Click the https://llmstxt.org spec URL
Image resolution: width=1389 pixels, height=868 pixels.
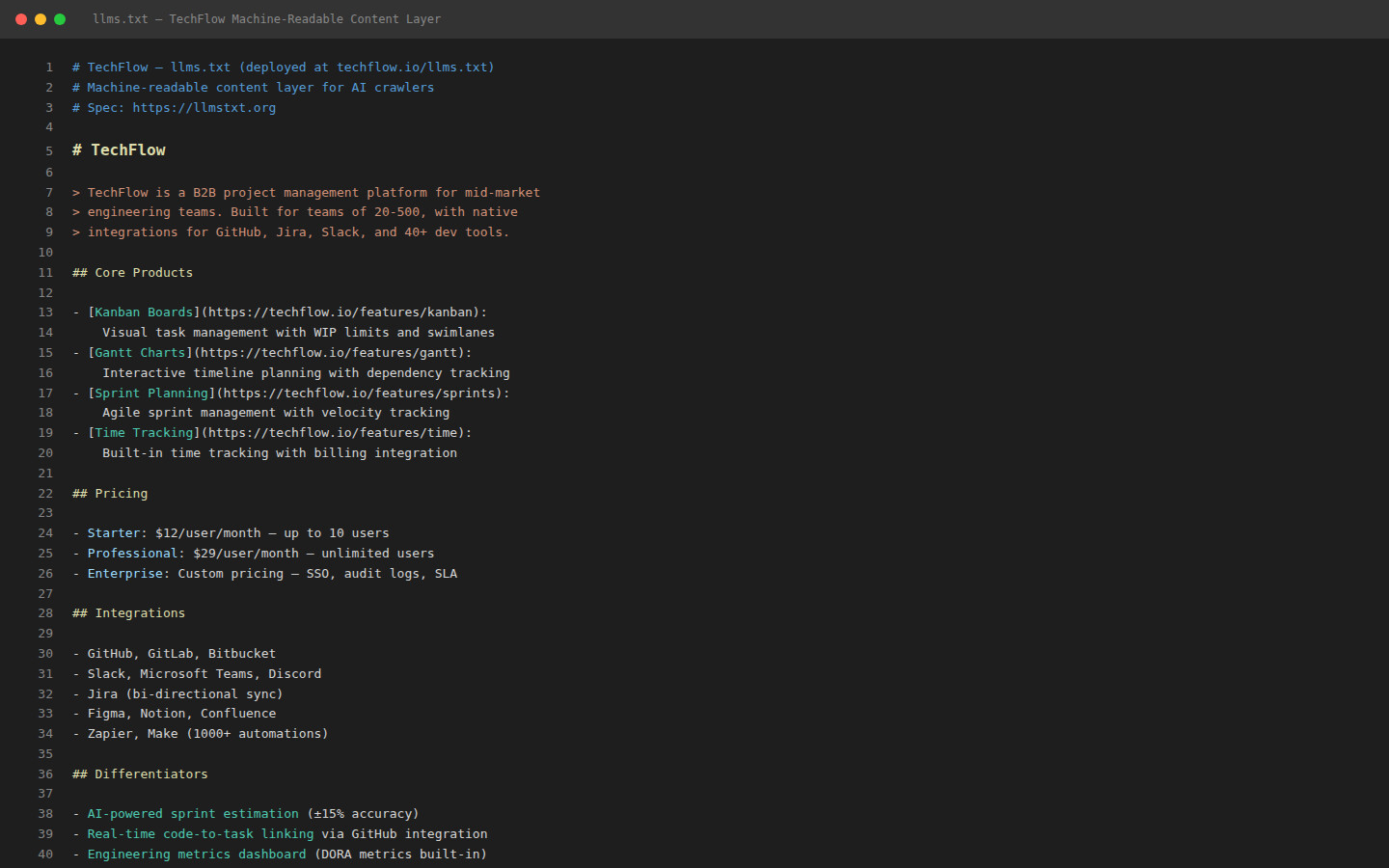click(204, 108)
